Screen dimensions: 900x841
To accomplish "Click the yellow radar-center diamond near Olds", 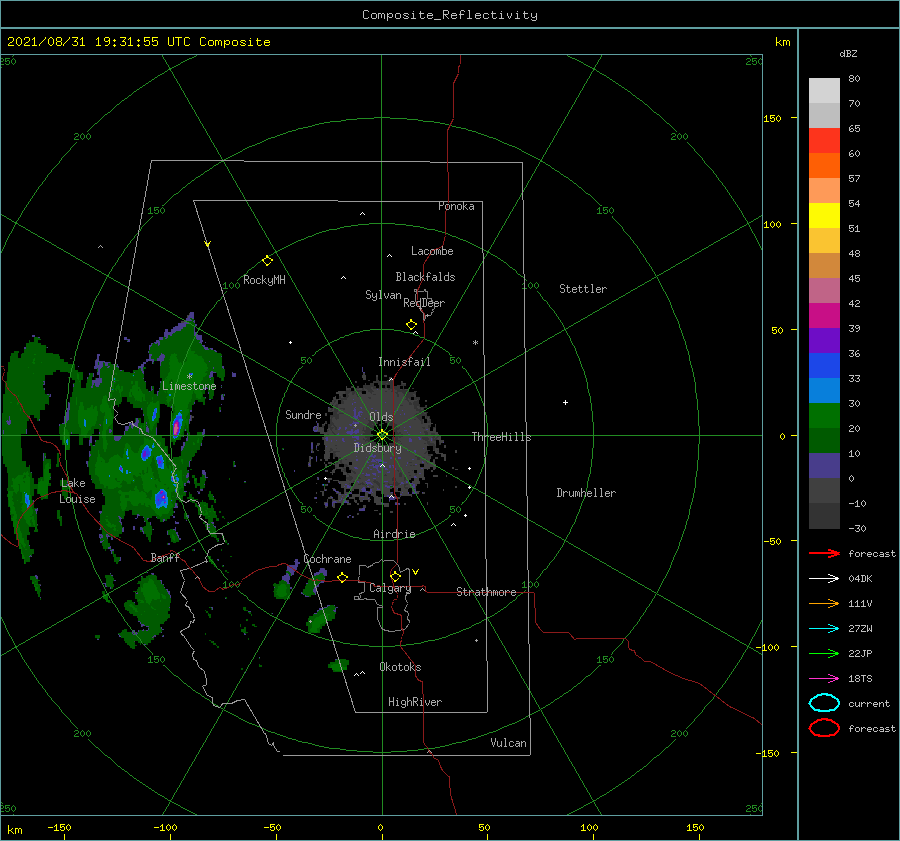I will (382, 435).
